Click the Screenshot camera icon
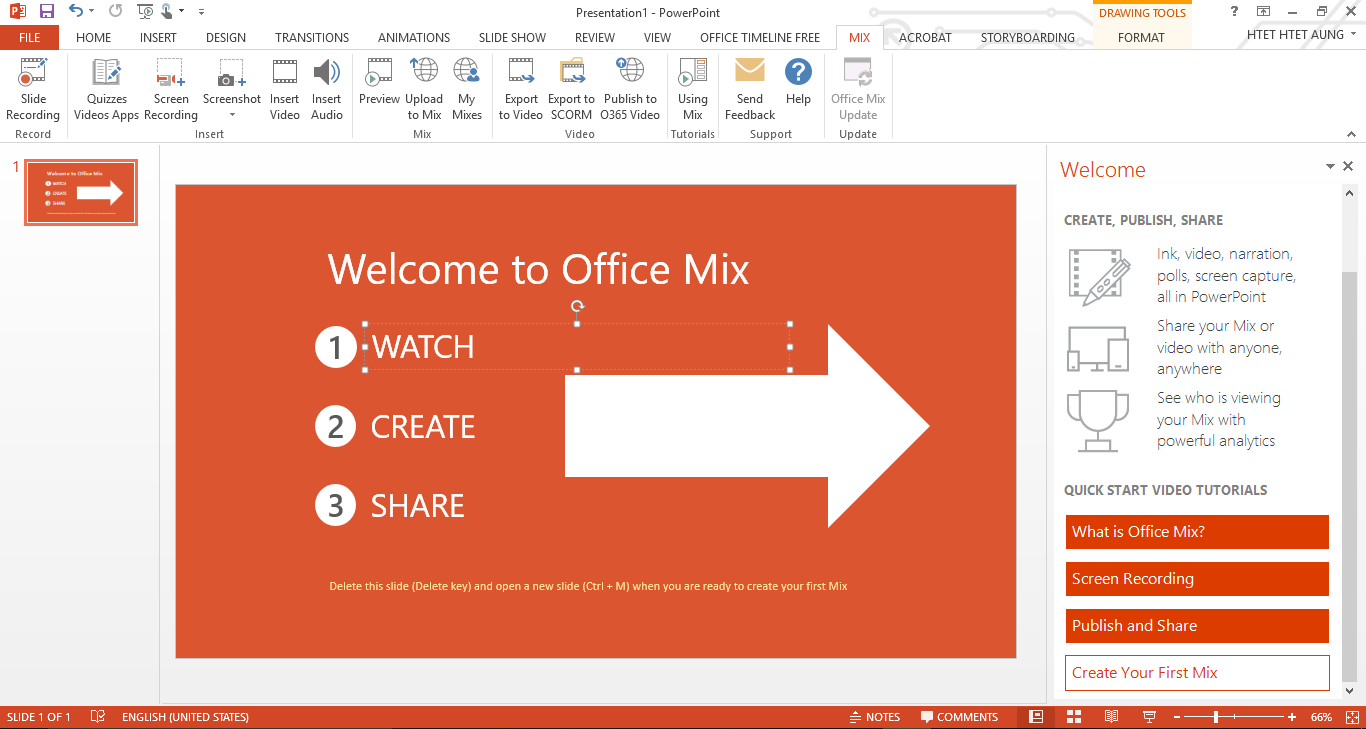This screenshot has width=1366, height=729. click(x=232, y=73)
